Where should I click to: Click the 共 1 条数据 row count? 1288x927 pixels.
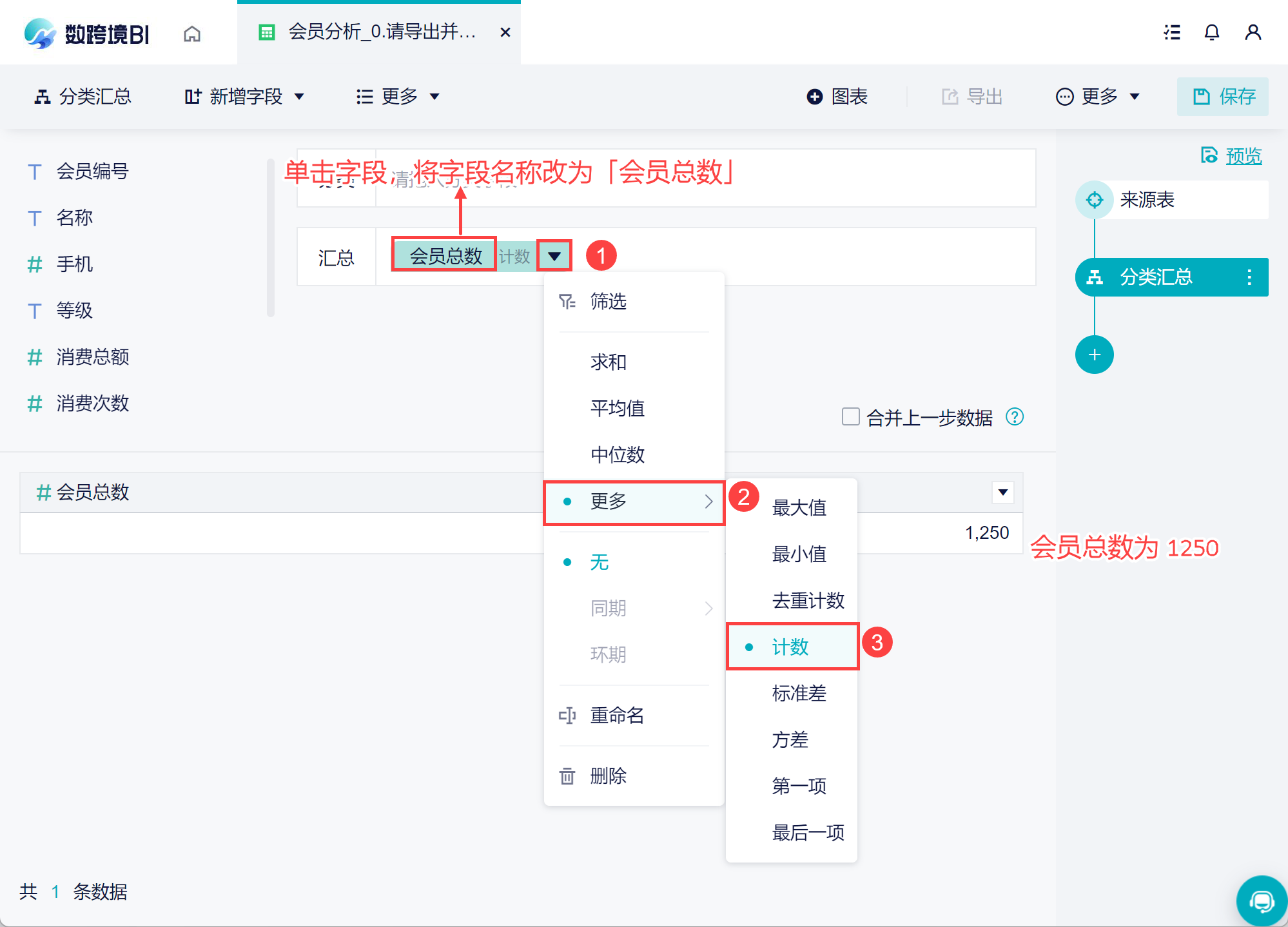[73, 892]
